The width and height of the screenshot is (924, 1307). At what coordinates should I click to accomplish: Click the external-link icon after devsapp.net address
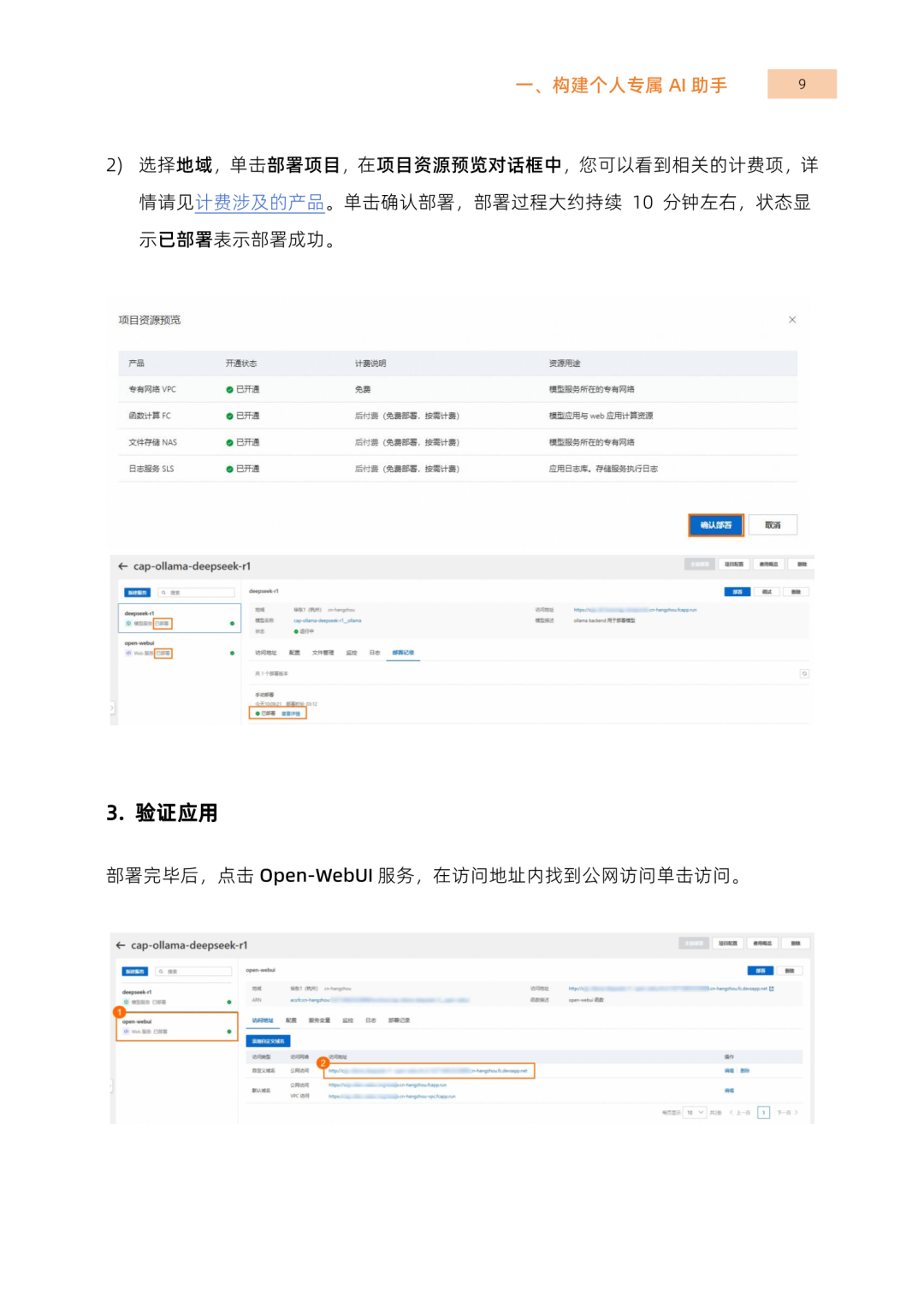click(x=772, y=989)
